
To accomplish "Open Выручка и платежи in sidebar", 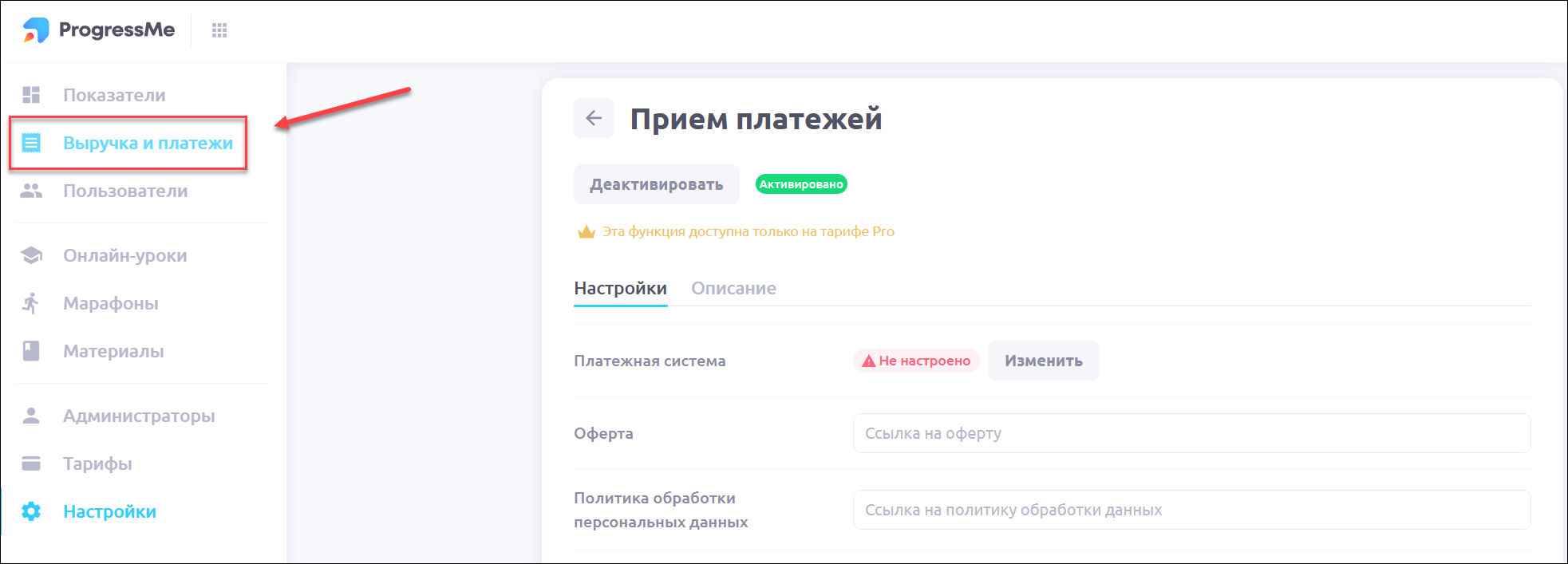I will click(x=148, y=143).
